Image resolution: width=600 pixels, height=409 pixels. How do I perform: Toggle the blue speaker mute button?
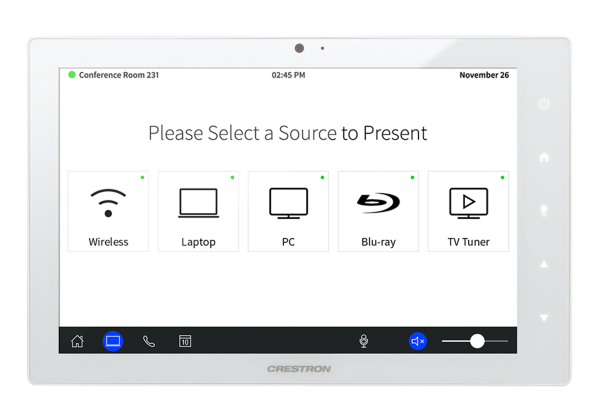[x=418, y=341]
